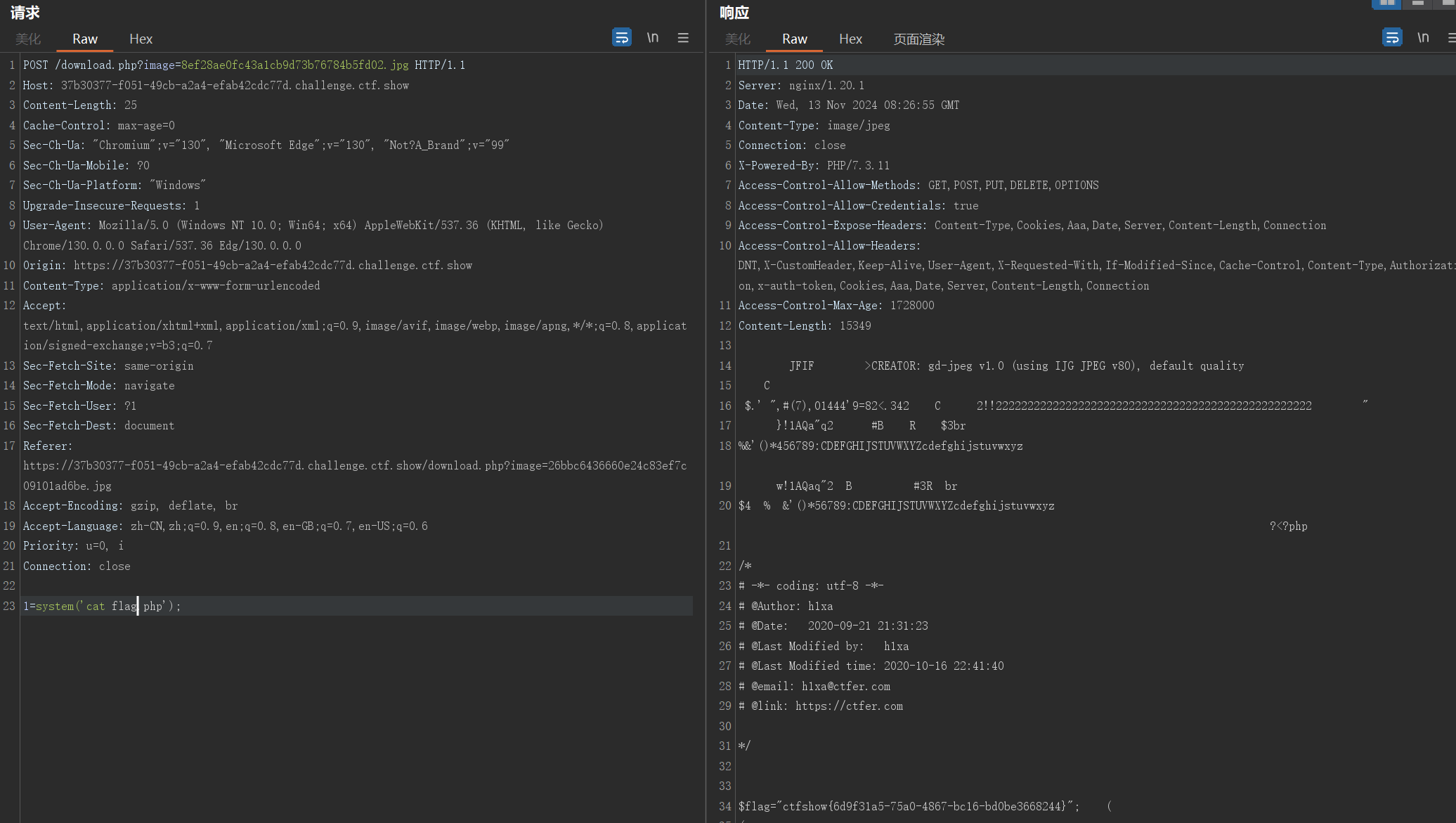Click the Origin header line
The height and width of the screenshot is (823, 1456).
coord(247,266)
